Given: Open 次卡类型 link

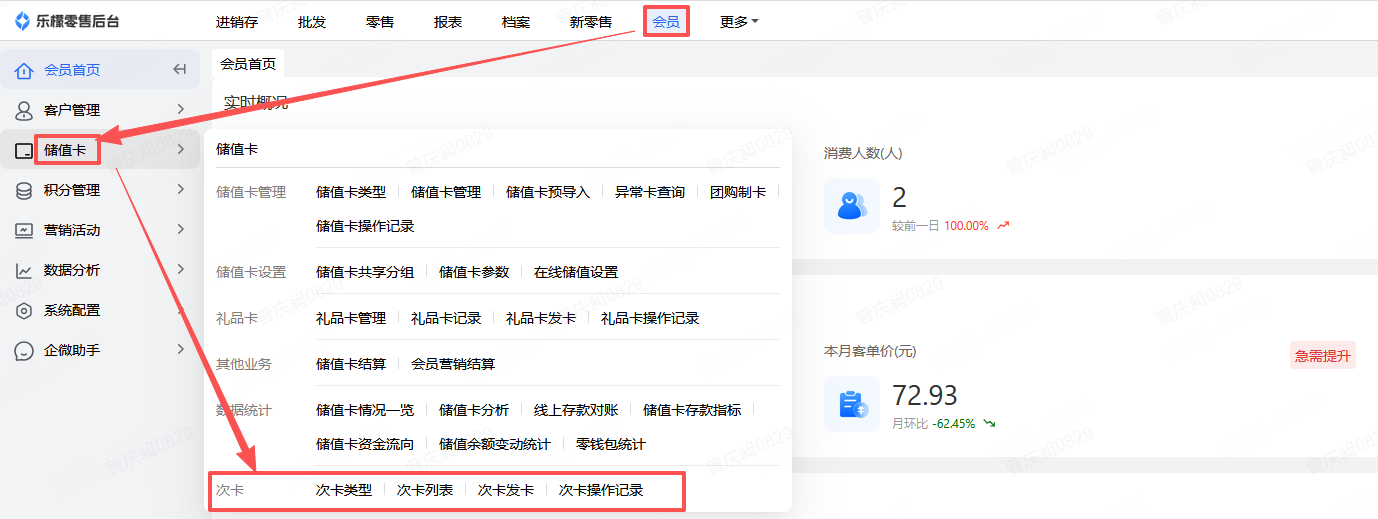Looking at the screenshot, I should click(x=344, y=490).
